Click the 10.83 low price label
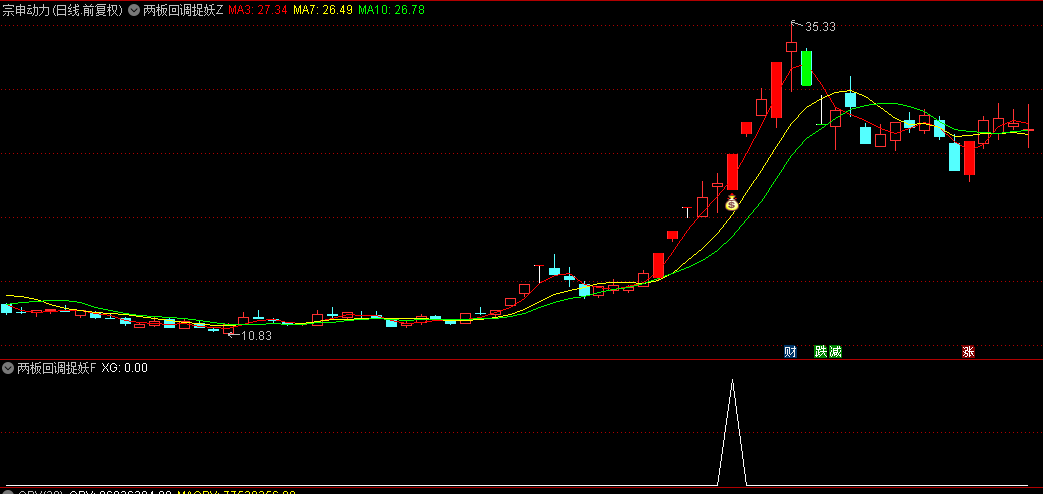1043x494 pixels. click(256, 336)
